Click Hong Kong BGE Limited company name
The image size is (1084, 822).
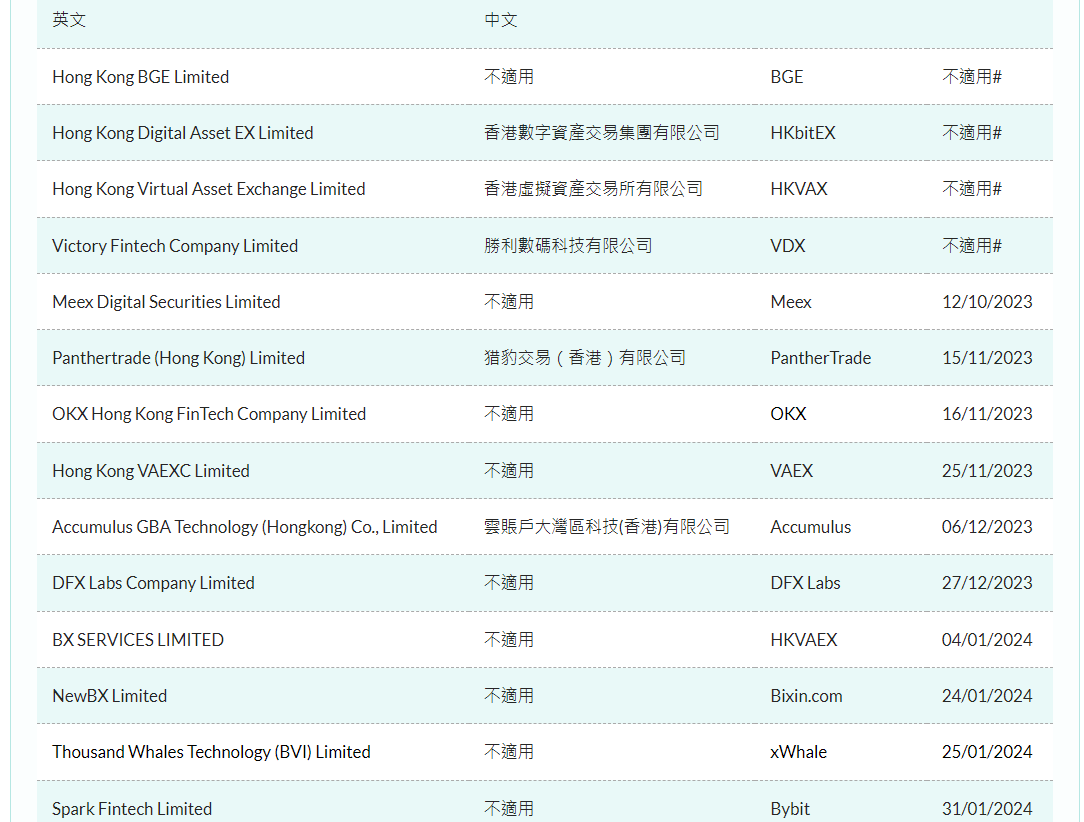[x=140, y=77]
